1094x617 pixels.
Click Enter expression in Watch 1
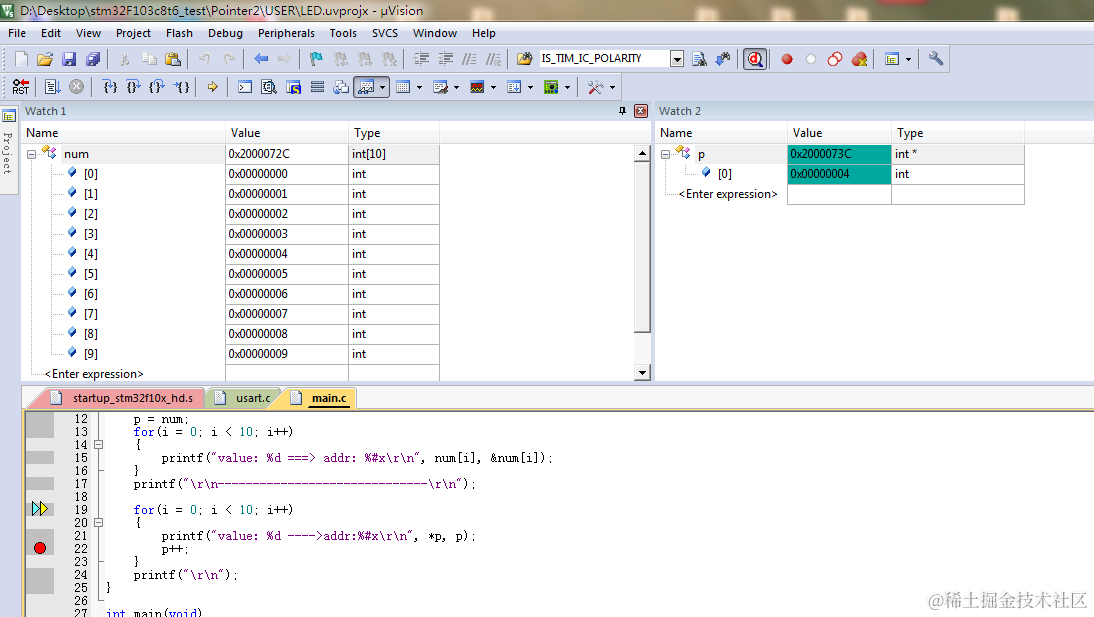click(94, 374)
